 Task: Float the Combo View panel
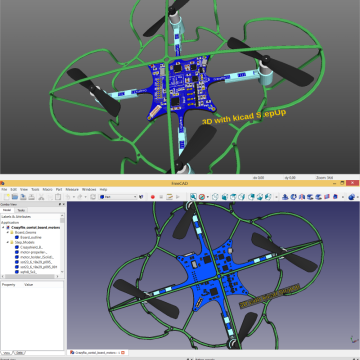tap(60, 204)
